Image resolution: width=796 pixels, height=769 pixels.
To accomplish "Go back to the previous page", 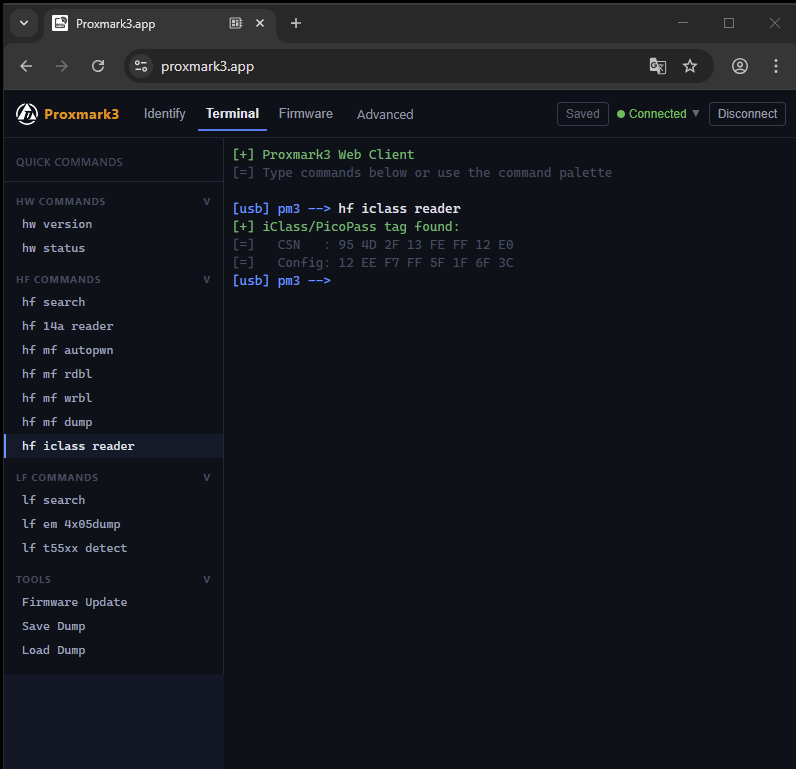I will click(26, 66).
